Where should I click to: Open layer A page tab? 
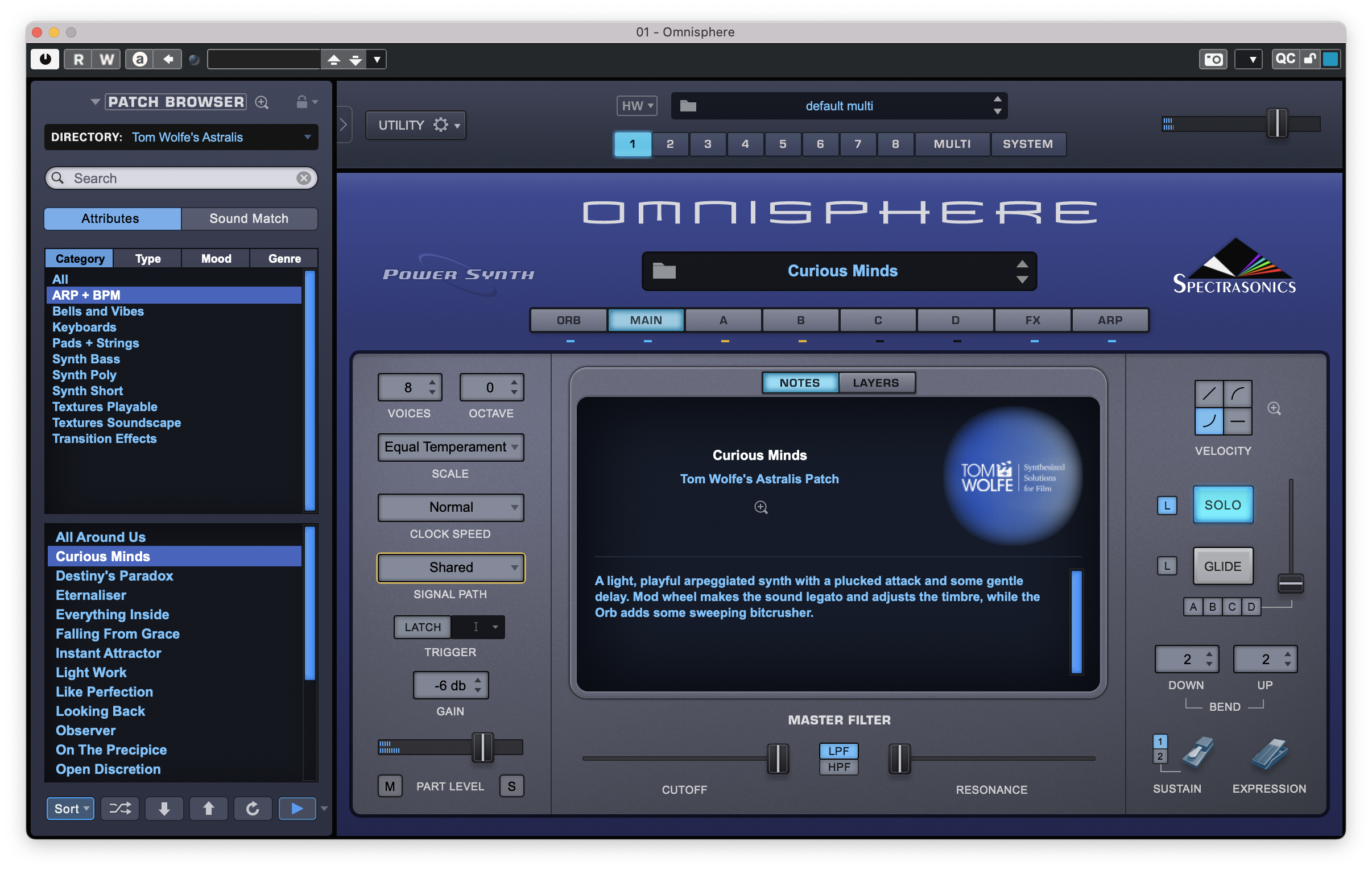click(724, 320)
